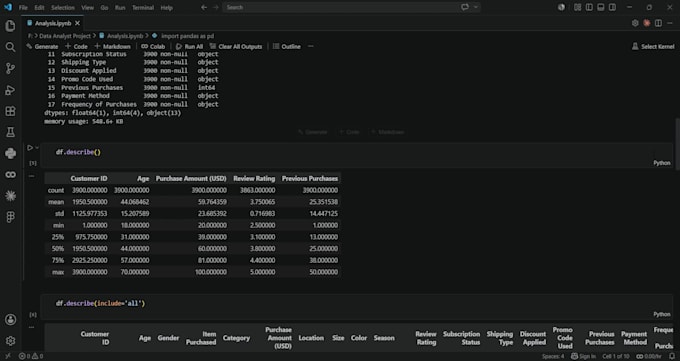Screen dimensions: 680x361
Task: Open the Customize Layout icon
Action: tap(578, 7)
